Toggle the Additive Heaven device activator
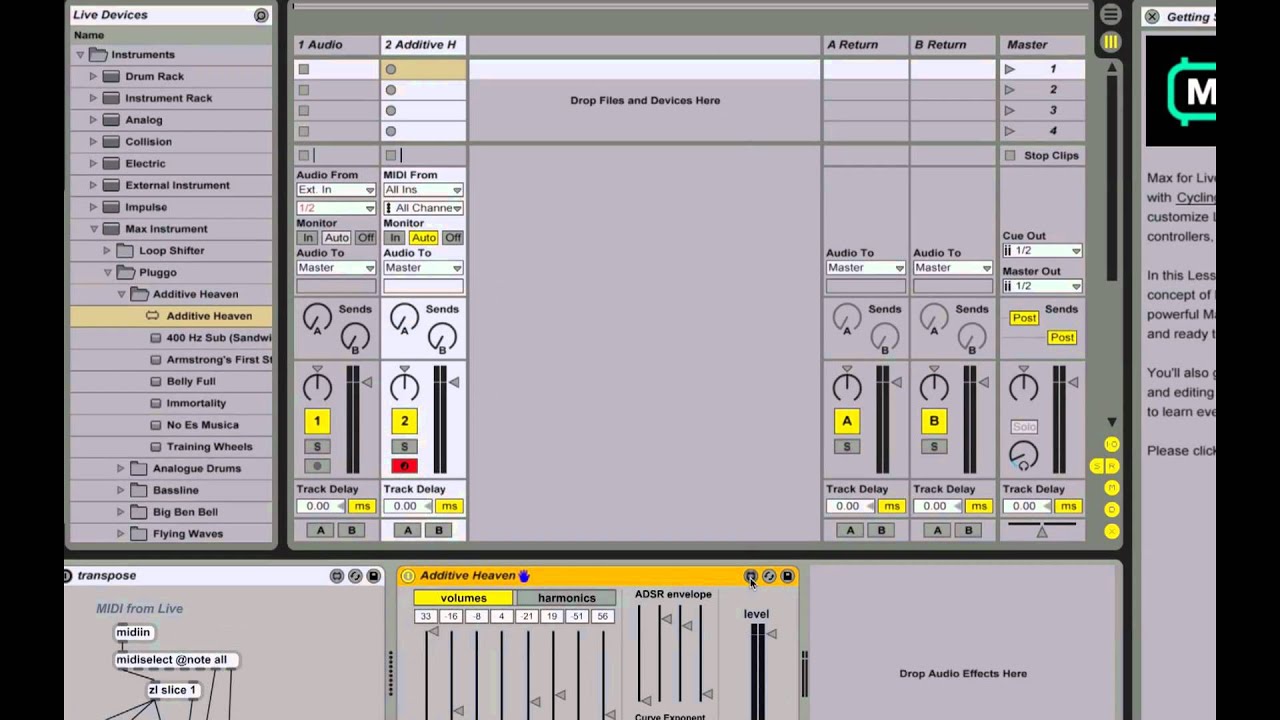The width and height of the screenshot is (1280, 720). pos(408,576)
